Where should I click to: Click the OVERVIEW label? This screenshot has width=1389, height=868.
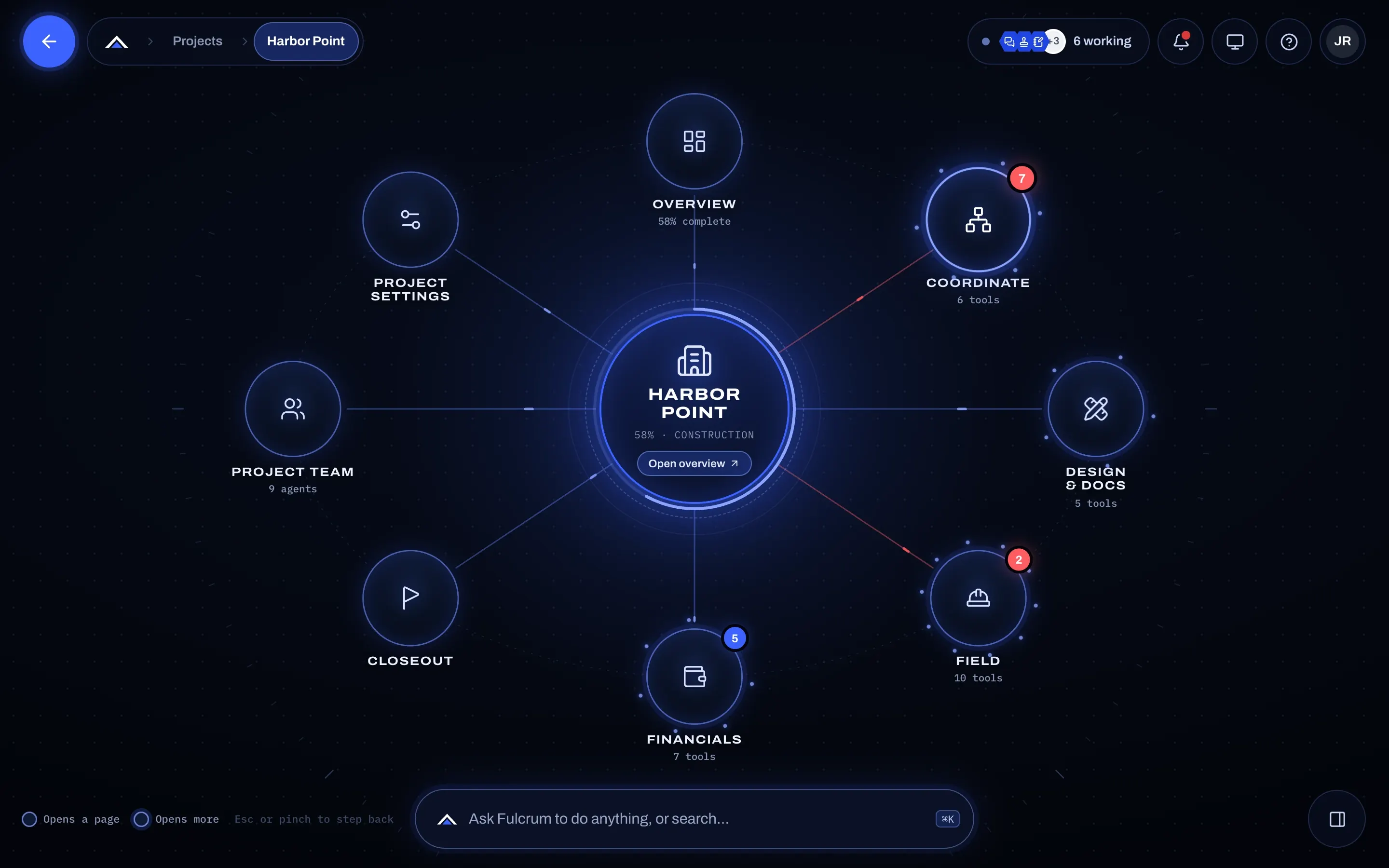[694, 204]
